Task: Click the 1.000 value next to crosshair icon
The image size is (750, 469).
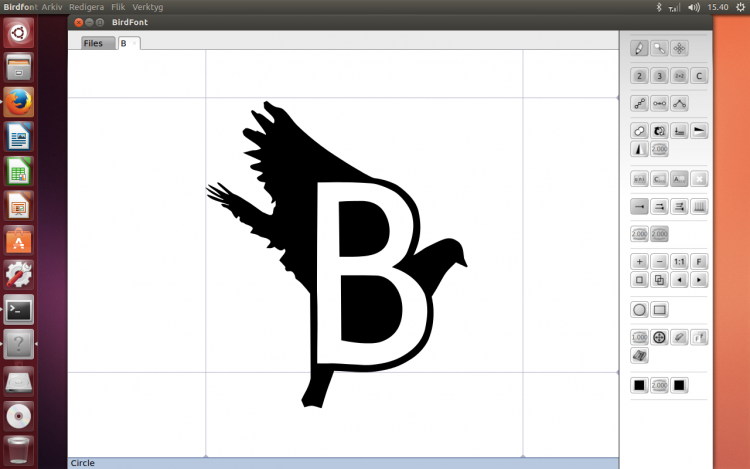Action: click(639, 338)
